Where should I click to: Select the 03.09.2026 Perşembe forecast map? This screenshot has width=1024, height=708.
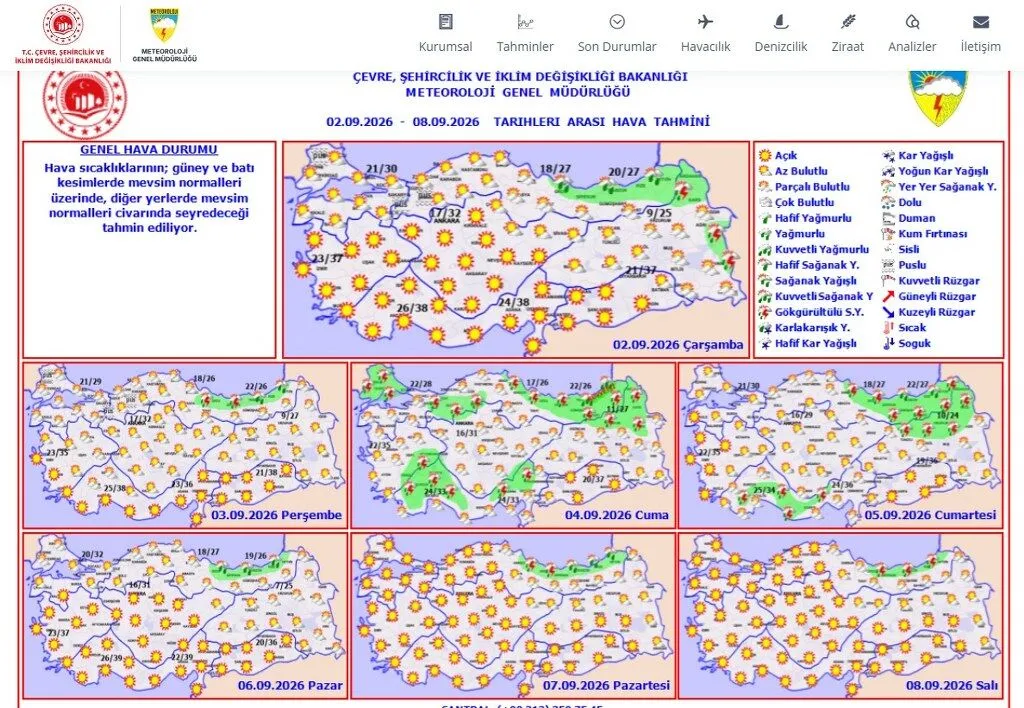tap(185, 445)
